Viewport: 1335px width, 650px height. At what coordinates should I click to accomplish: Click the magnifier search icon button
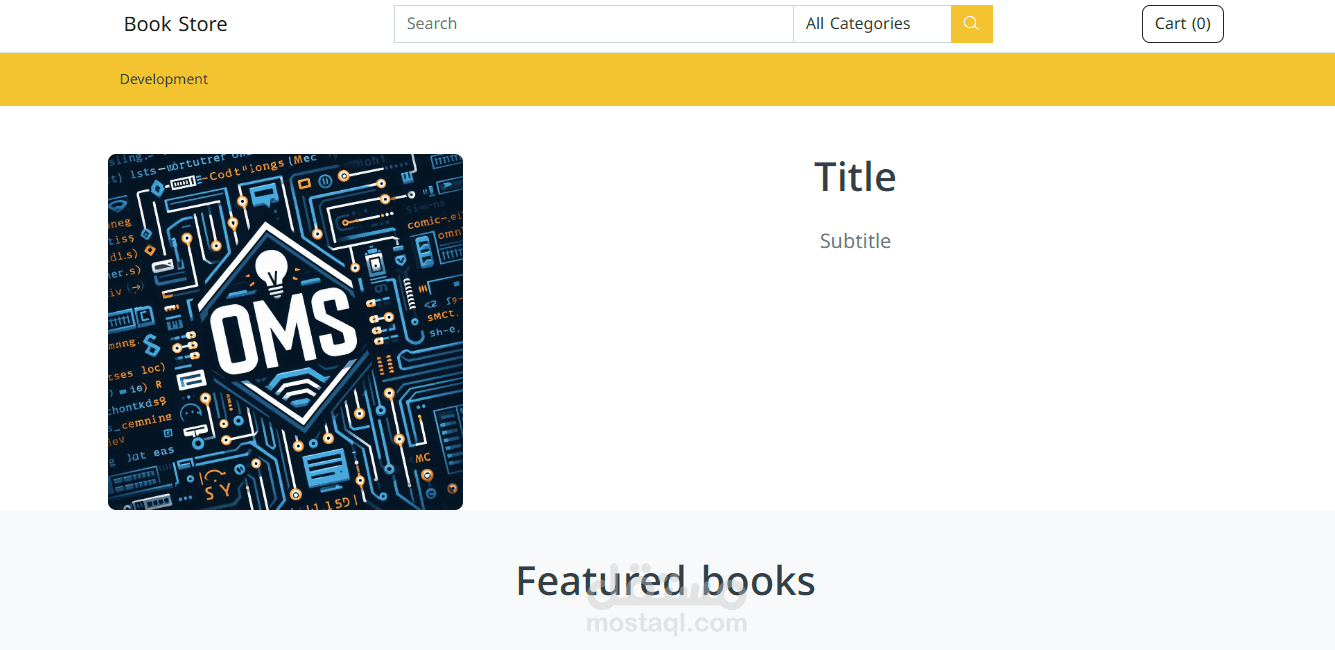(971, 24)
